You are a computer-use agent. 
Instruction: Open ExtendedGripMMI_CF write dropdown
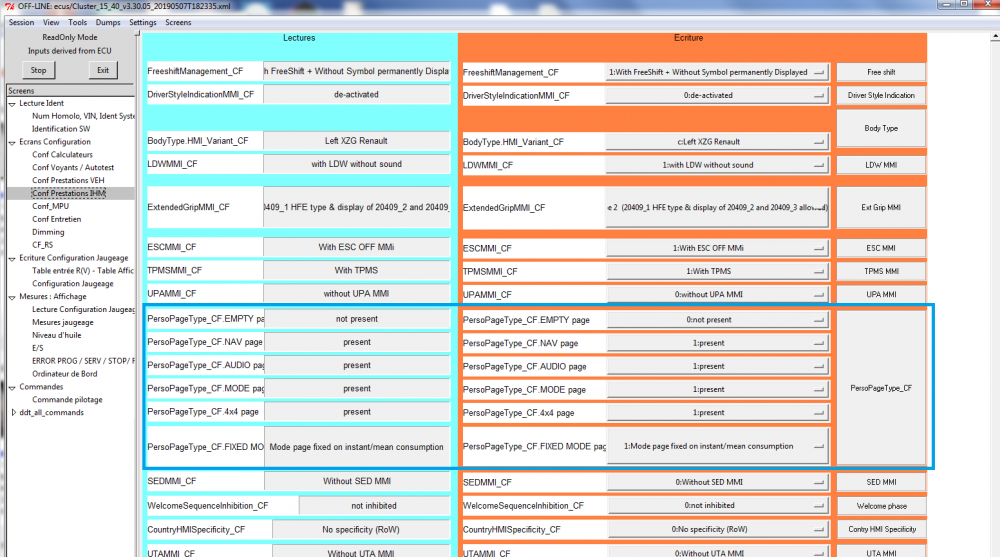point(717,208)
